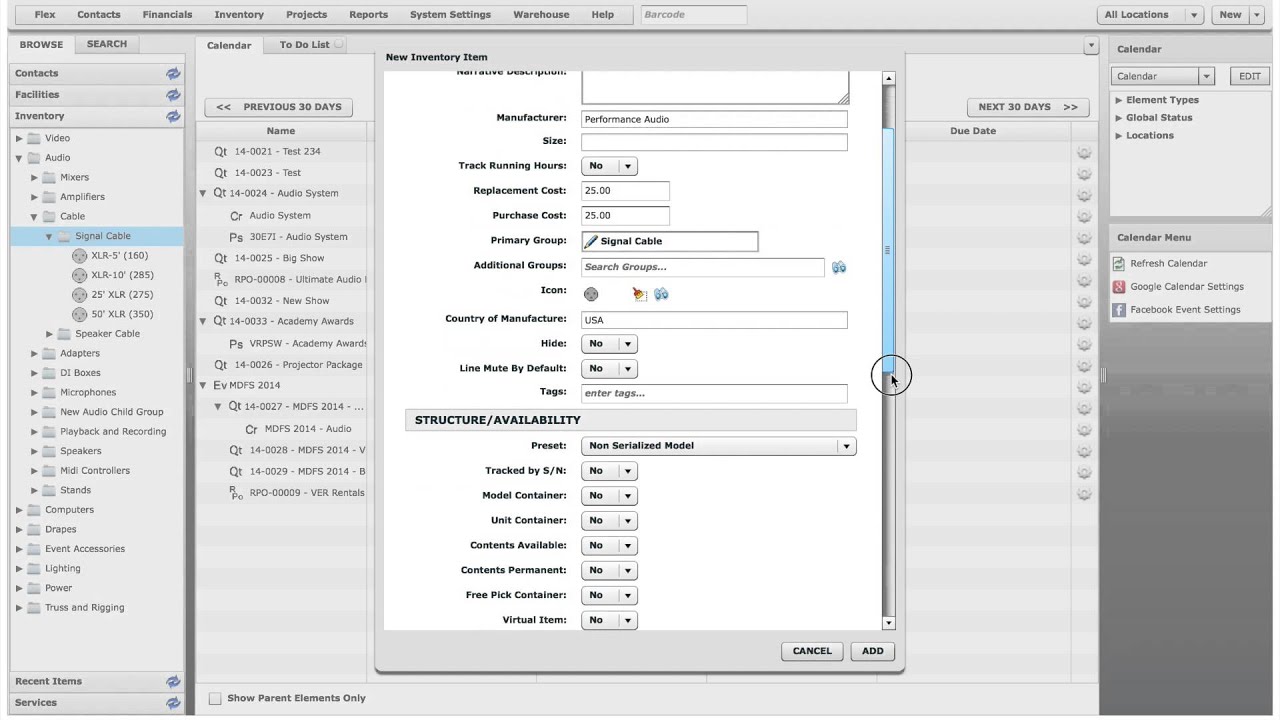Viewport: 1280px width, 720px height.
Task: Clear the item icon with the broom
Action: [640, 294]
